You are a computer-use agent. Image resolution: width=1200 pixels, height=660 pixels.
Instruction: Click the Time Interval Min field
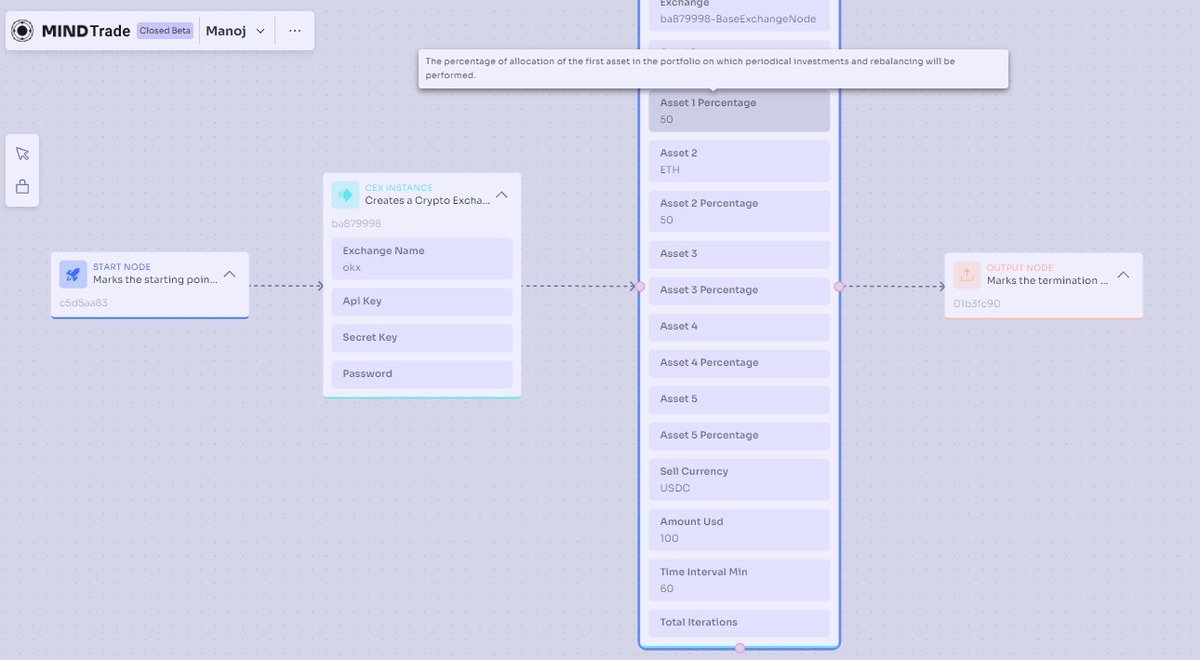[739, 580]
